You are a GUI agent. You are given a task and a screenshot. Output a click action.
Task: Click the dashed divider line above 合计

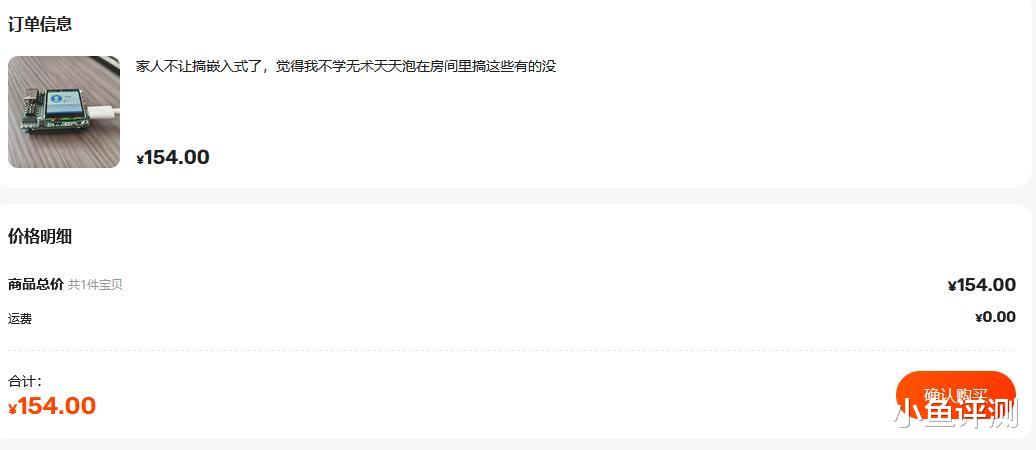click(x=511, y=350)
